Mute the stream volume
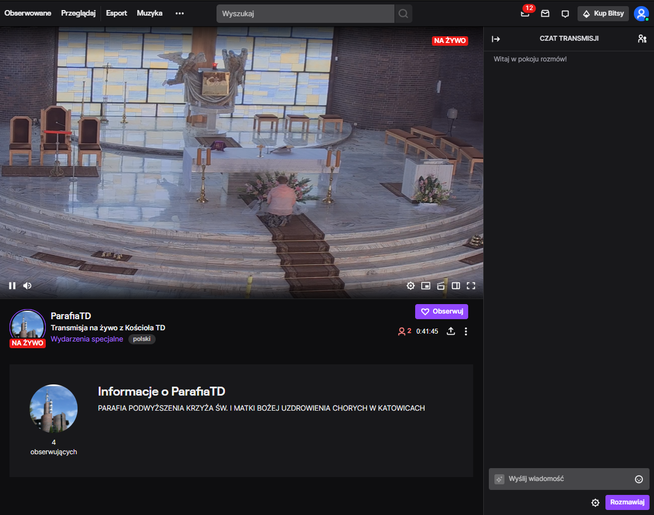The width and height of the screenshot is (654, 515). pos(27,285)
